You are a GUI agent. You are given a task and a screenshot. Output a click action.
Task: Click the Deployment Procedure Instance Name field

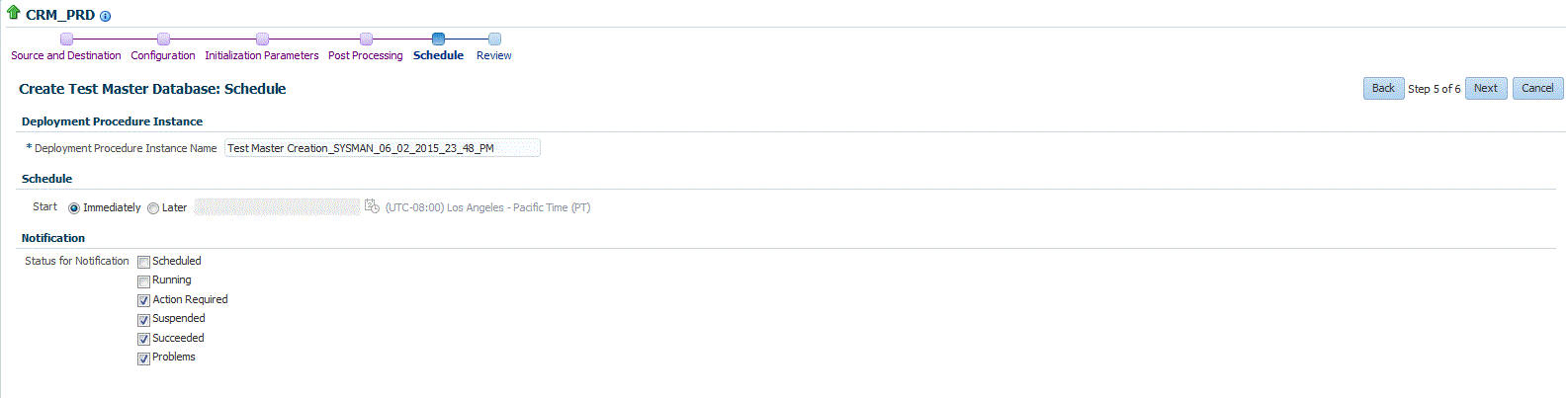382,148
